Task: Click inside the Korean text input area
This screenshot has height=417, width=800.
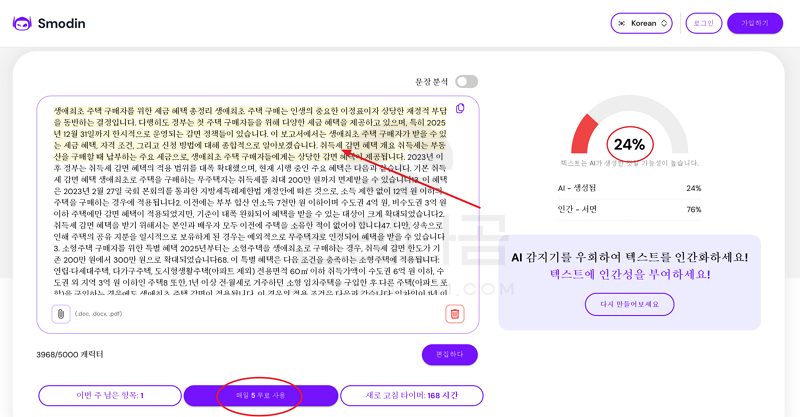Action: (250, 199)
